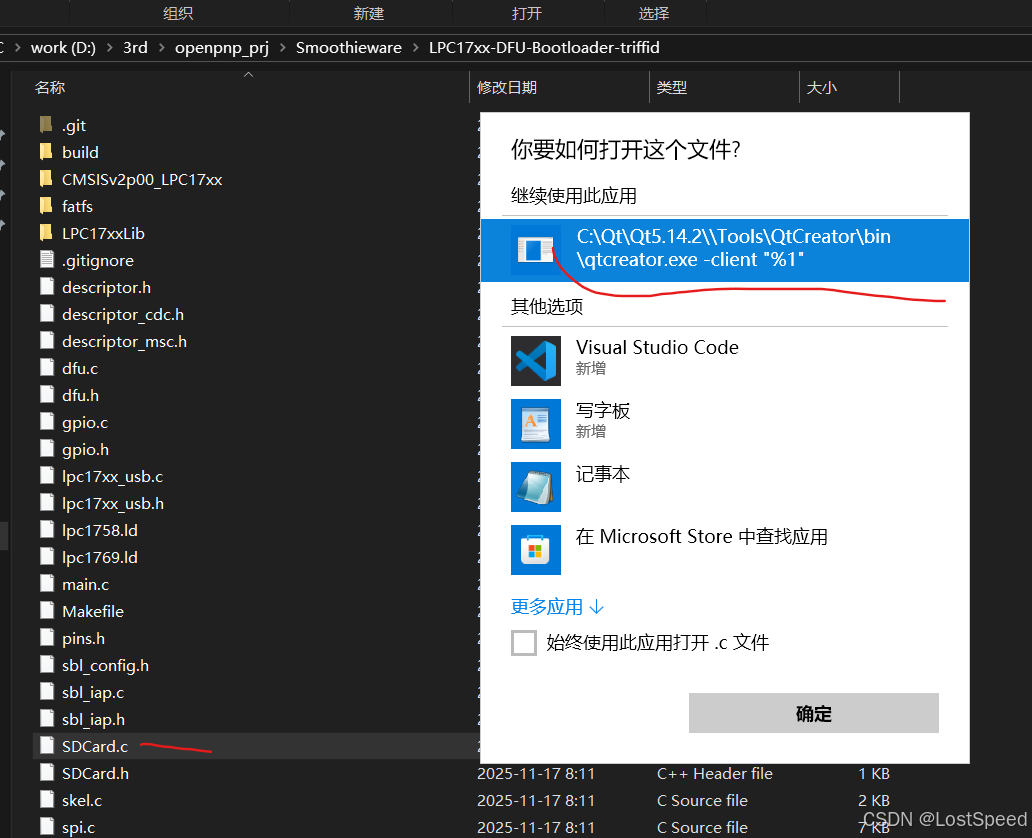Enable always open .c files with this app
This screenshot has width=1032, height=838.
[x=524, y=643]
